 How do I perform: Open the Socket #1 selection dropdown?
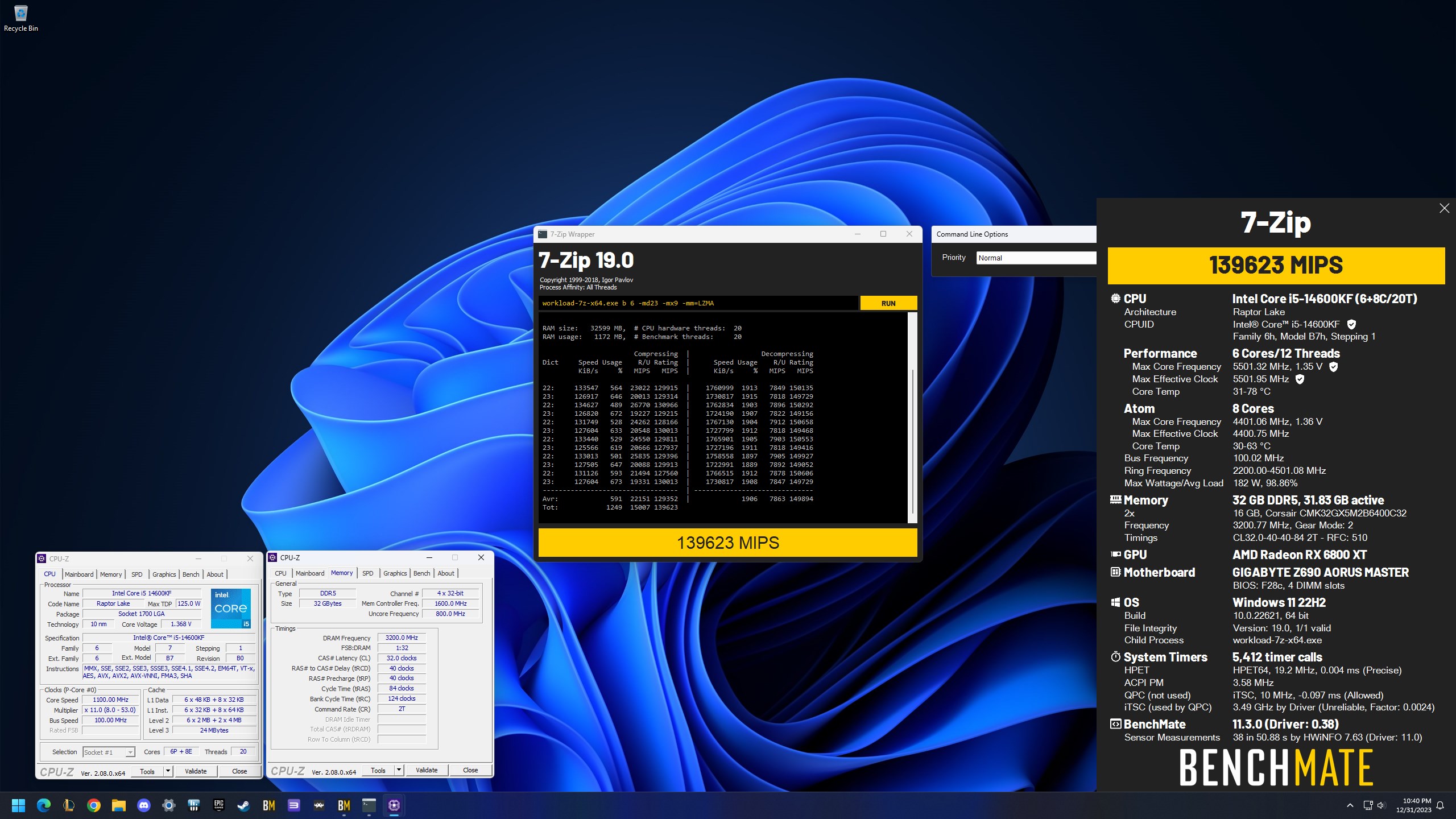point(109,752)
